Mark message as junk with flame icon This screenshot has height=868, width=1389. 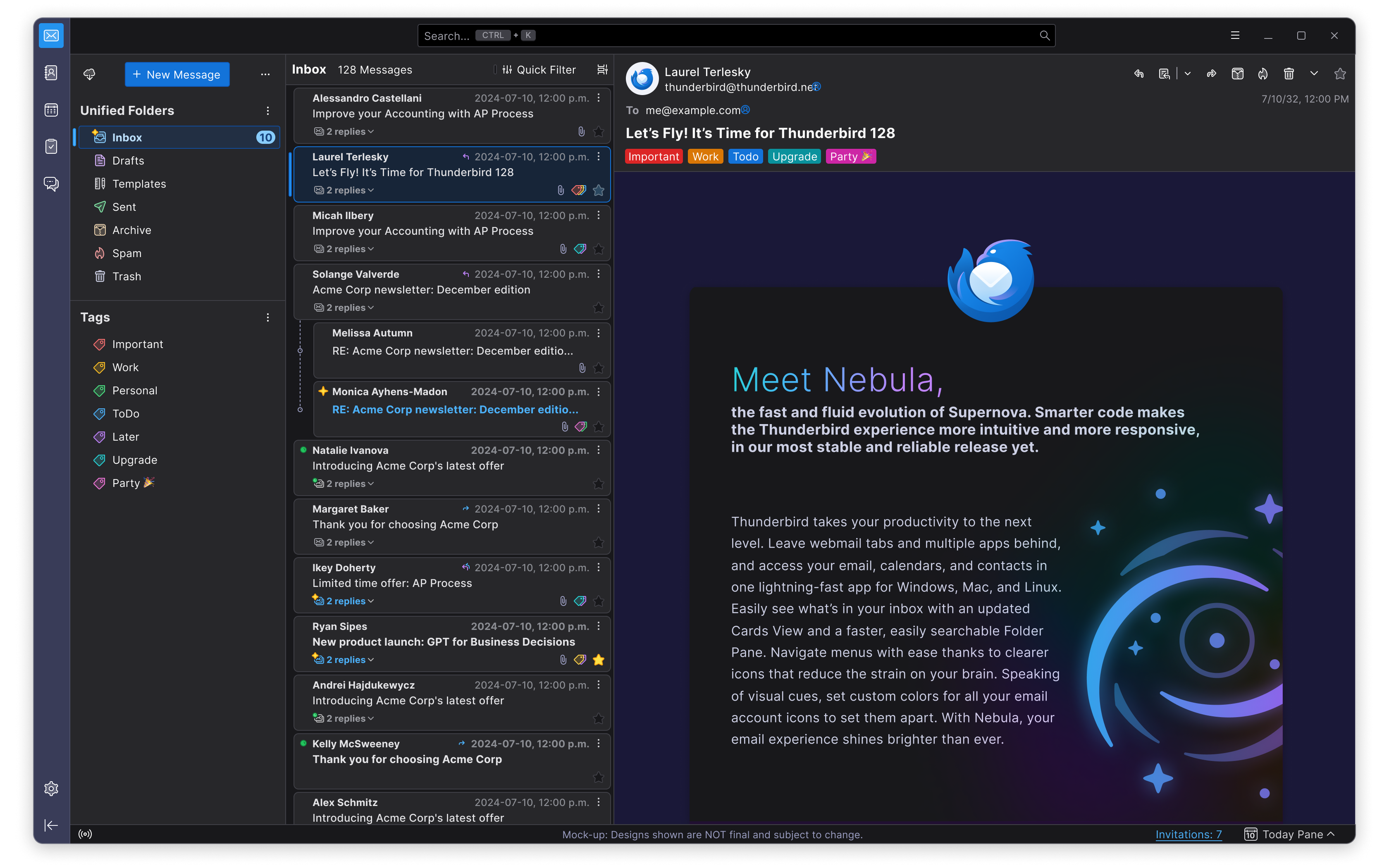[x=1263, y=74]
